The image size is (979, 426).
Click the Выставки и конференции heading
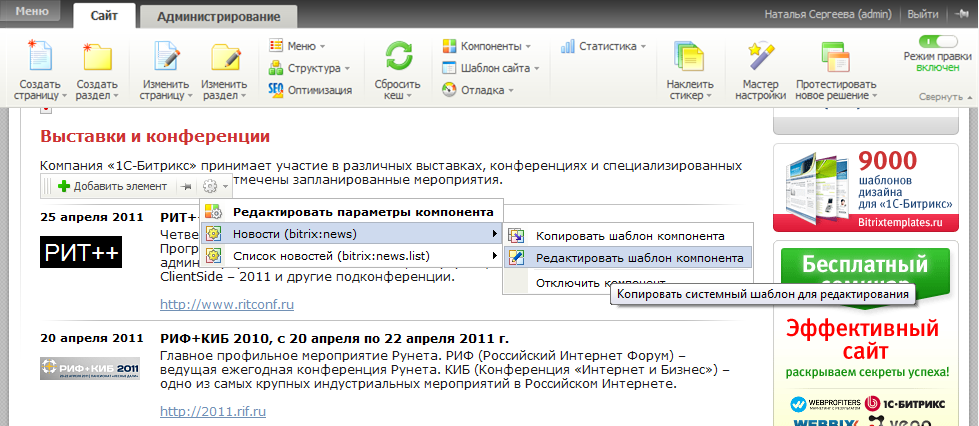[x=155, y=137]
